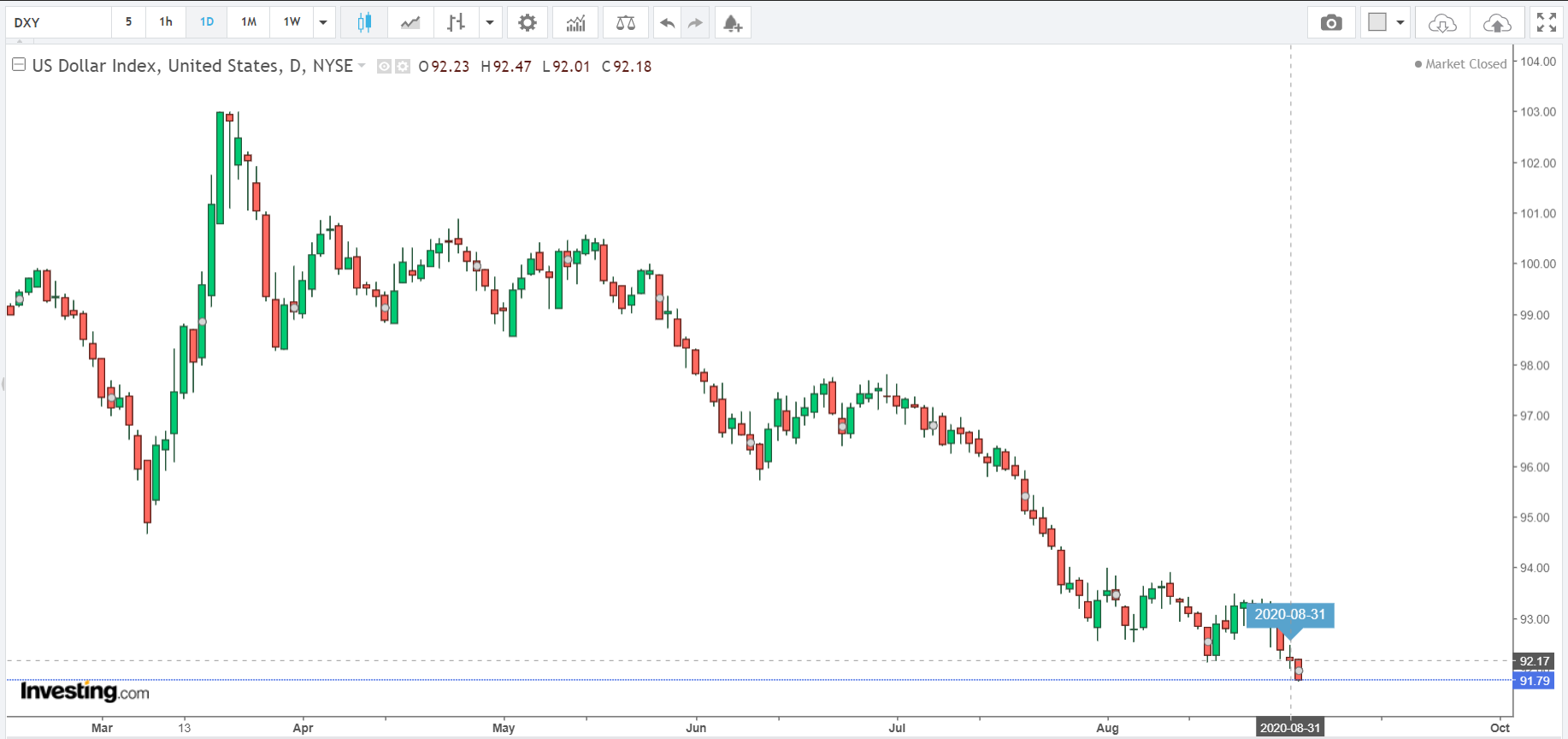The width and height of the screenshot is (1568, 739).
Task: Click the 2020-08-31 callout label
Action: pos(1290,614)
